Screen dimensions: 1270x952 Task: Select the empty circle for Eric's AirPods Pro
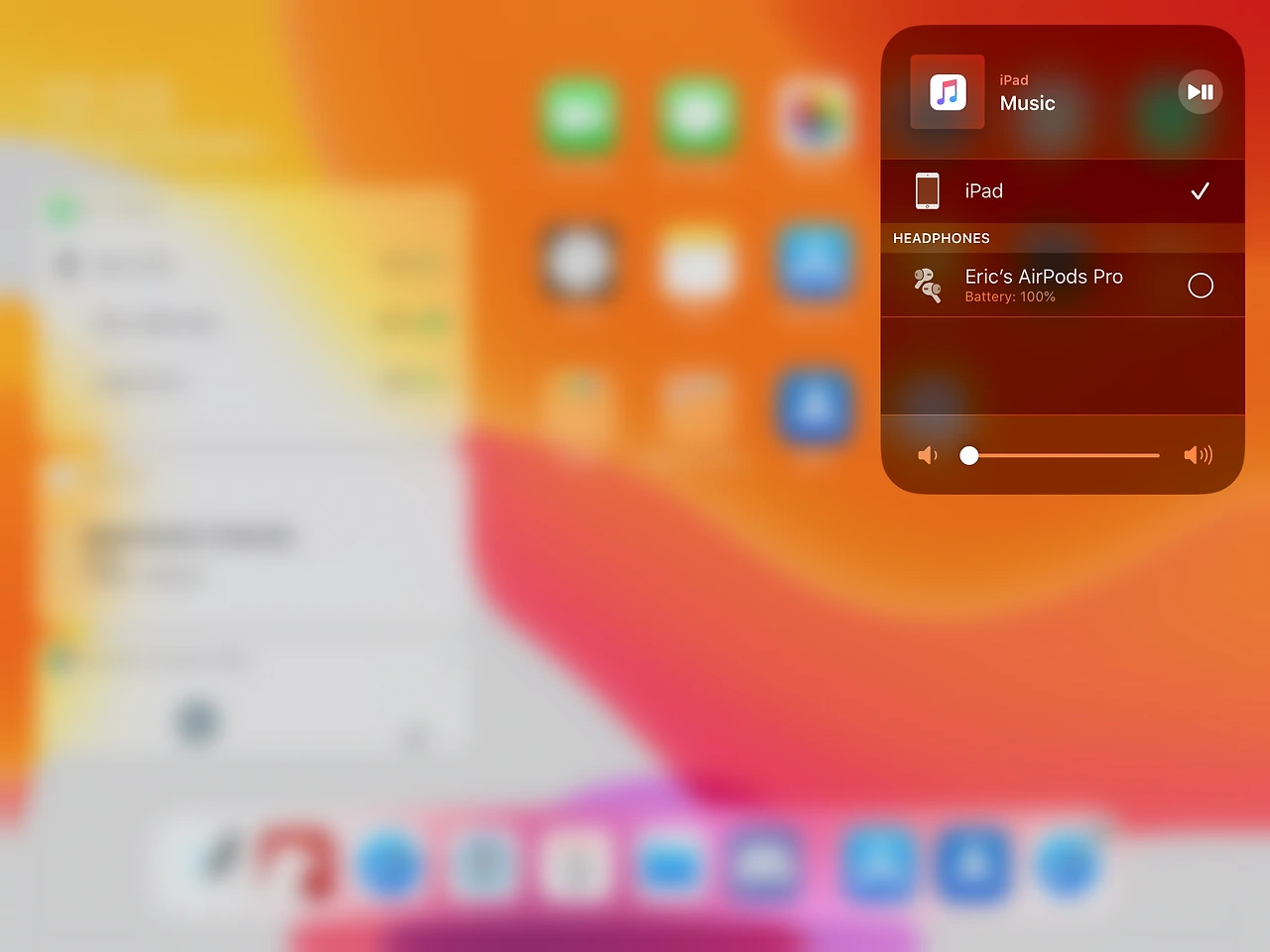click(x=1201, y=286)
